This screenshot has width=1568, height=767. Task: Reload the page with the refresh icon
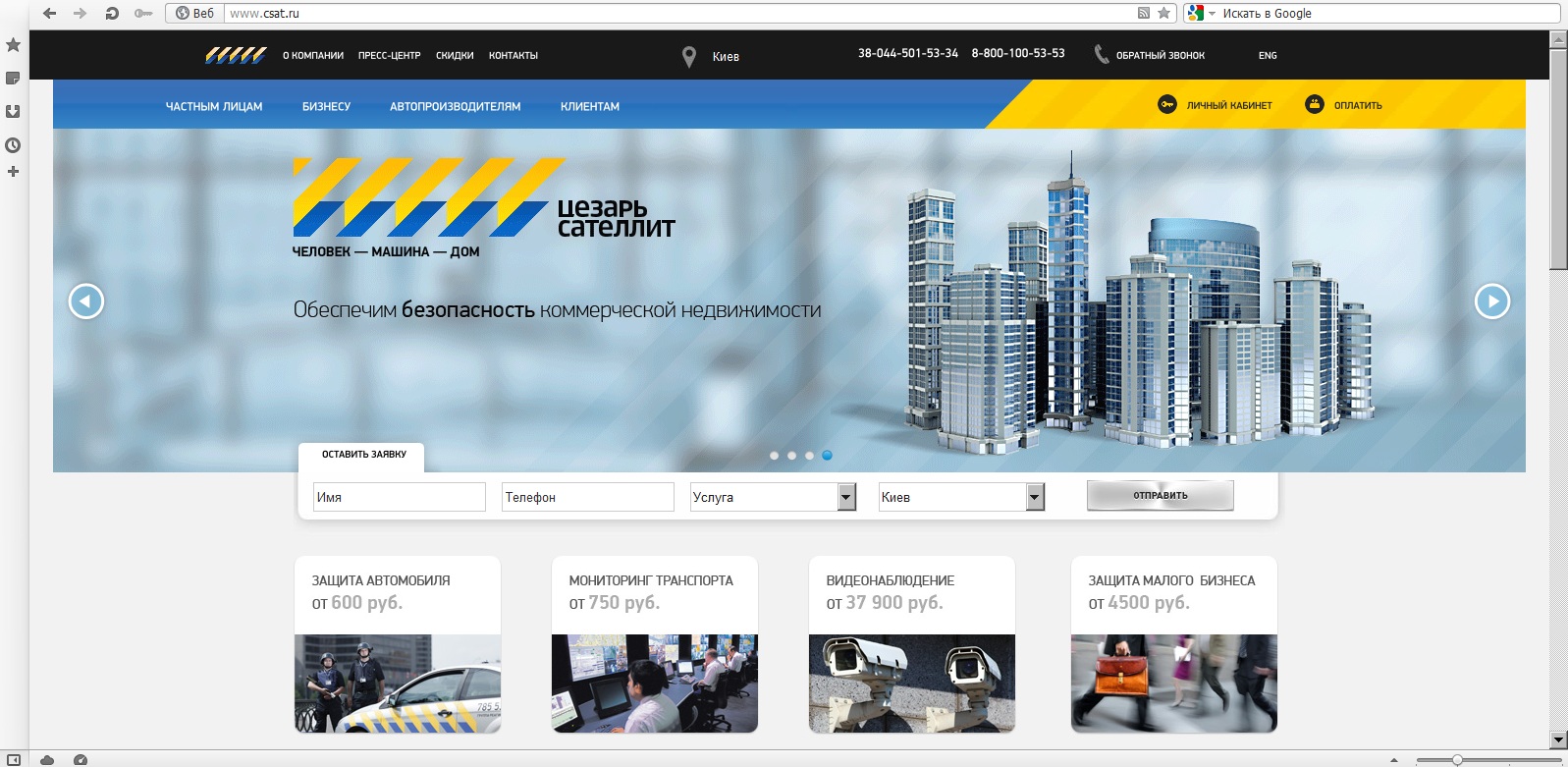click(x=112, y=13)
